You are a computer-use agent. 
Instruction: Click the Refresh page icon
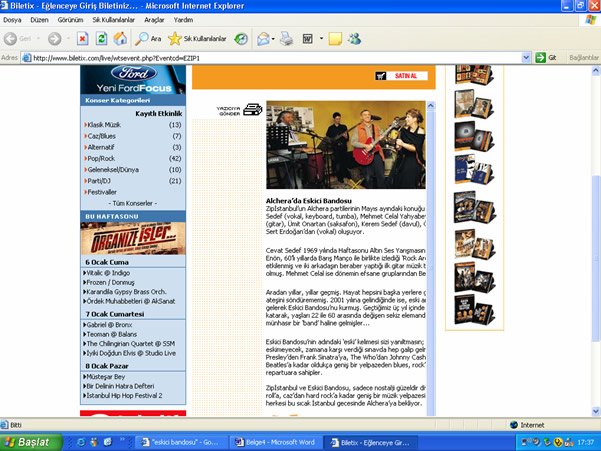[x=101, y=39]
